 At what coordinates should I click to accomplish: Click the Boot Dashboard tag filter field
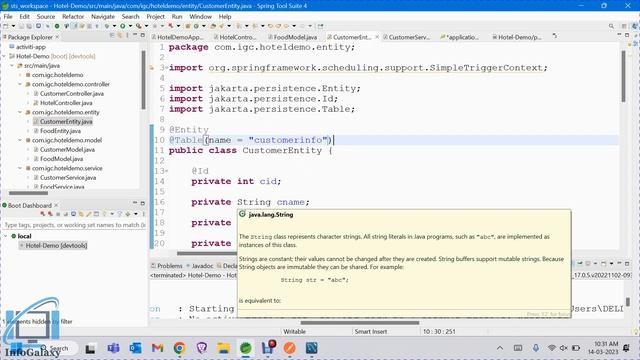[x=74, y=225]
